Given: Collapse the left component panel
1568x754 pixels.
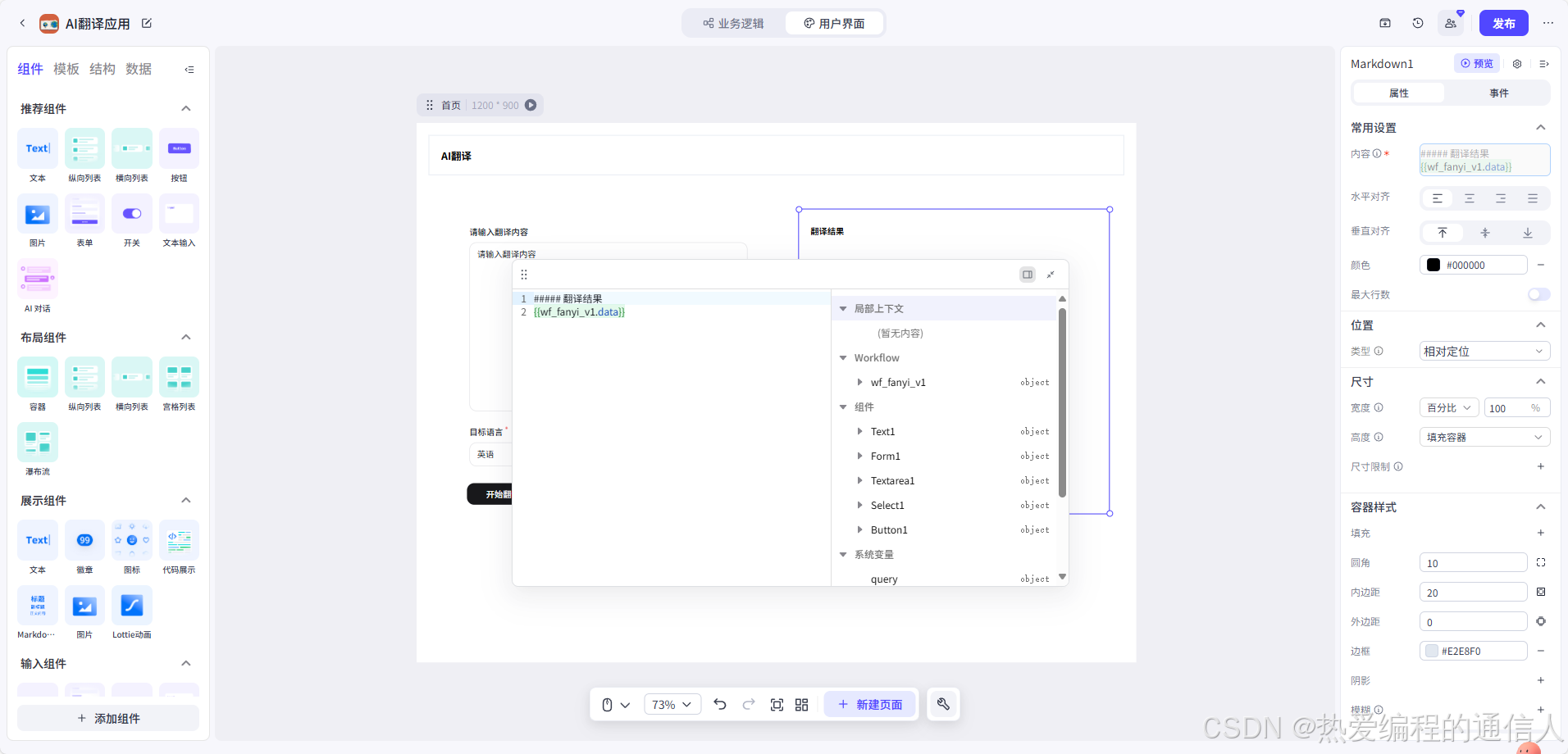Looking at the screenshot, I should coord(189,70).
